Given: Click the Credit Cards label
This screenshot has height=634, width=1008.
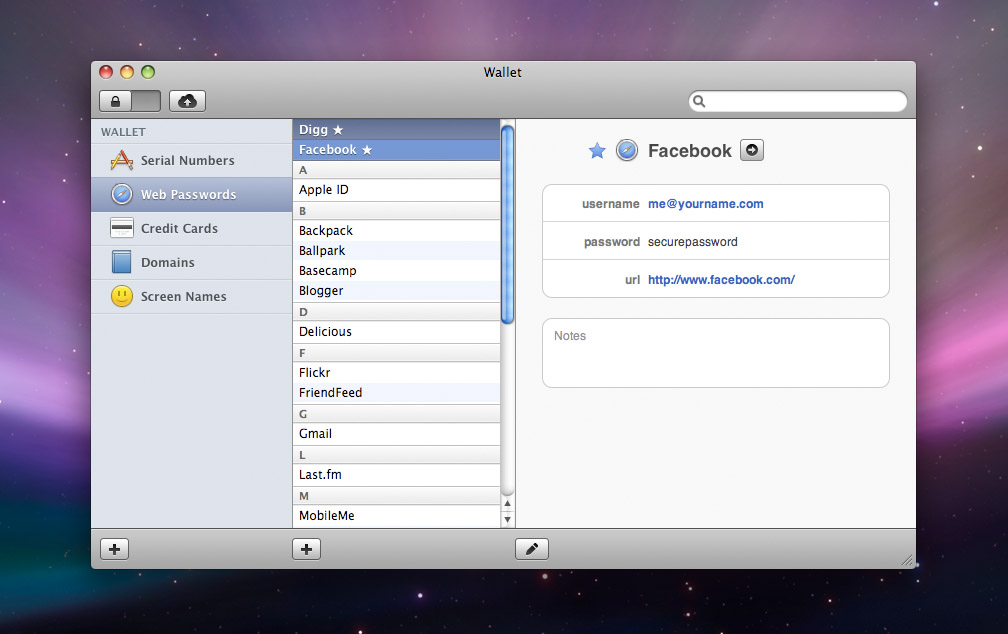Looking at the screenshot, I should pos(179,228).
